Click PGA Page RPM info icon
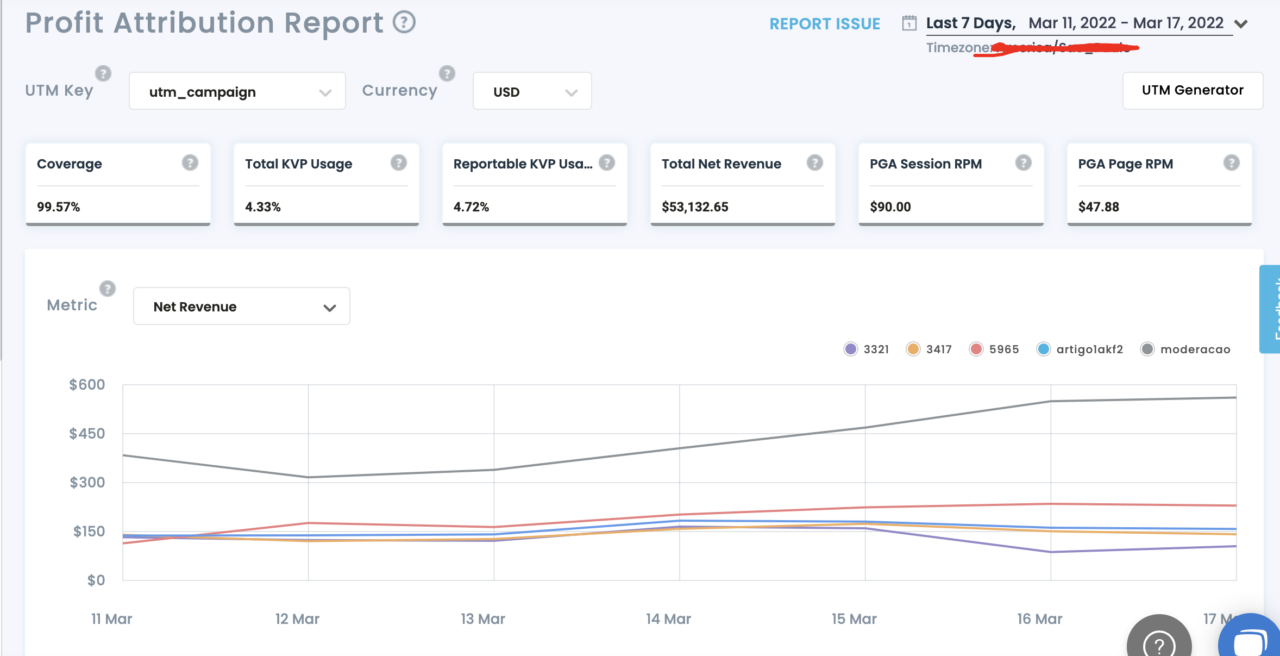This screenshot has height=656, width=1280. 1231,163
